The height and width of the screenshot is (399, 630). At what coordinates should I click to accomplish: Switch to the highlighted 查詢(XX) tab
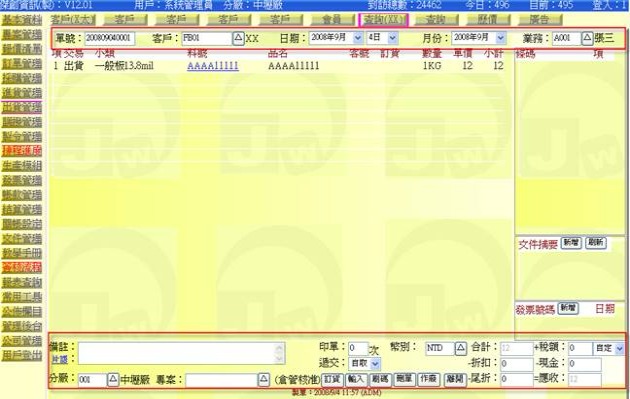coord(383,20)
